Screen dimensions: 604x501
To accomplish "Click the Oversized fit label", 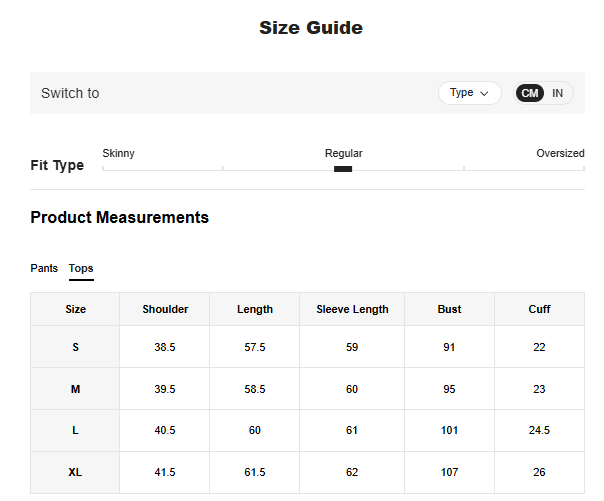I will [560, 153].
